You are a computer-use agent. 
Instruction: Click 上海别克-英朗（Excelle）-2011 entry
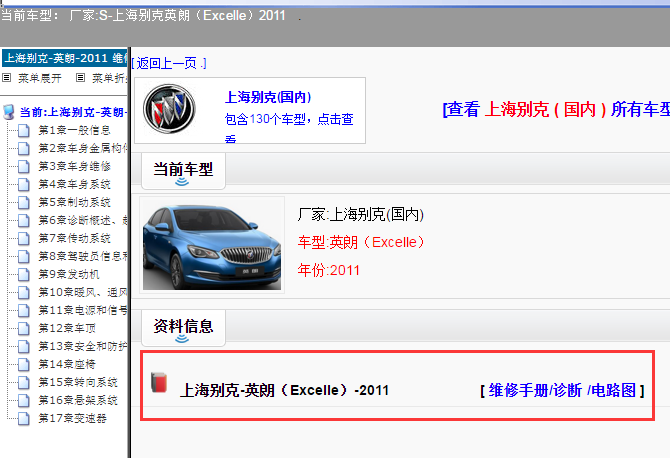tap(285, 390)
